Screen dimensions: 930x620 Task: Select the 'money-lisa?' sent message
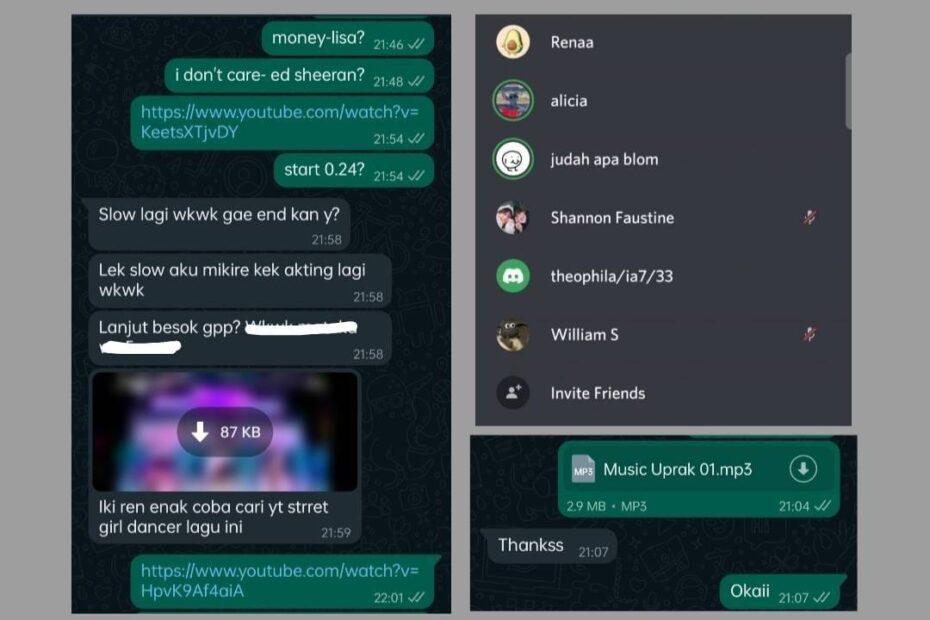pos(348,39)
